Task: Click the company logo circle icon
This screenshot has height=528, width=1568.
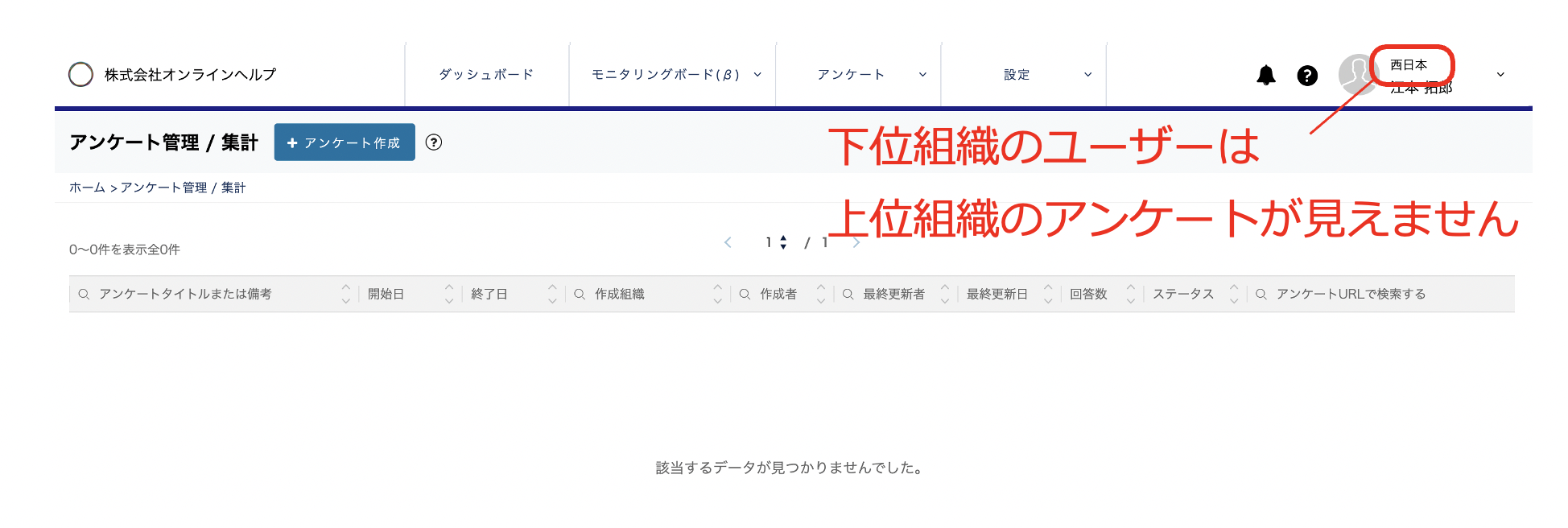Action: pyautogui.click(x=80, y=74)
